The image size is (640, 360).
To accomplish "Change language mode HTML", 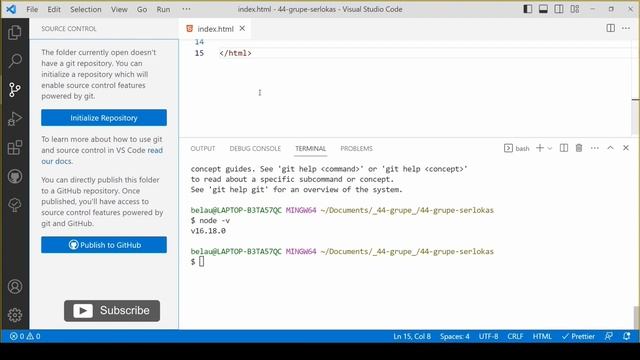I will click(x=542, y=336).
